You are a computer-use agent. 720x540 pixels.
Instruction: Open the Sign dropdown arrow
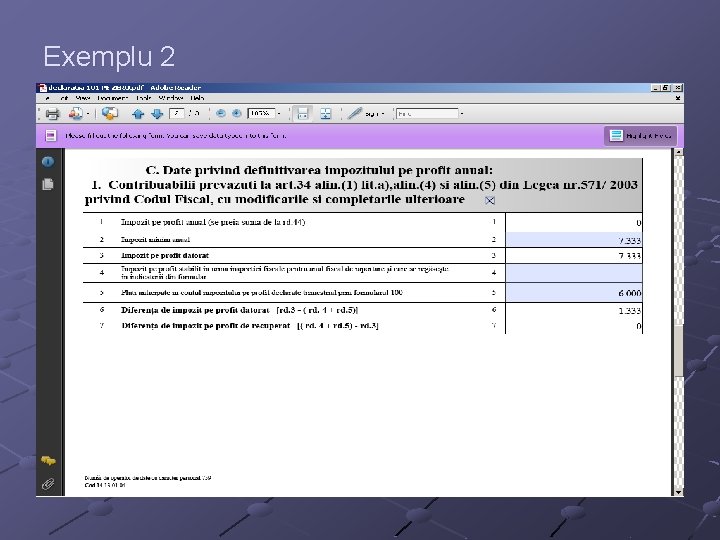[x=382, y=114]
